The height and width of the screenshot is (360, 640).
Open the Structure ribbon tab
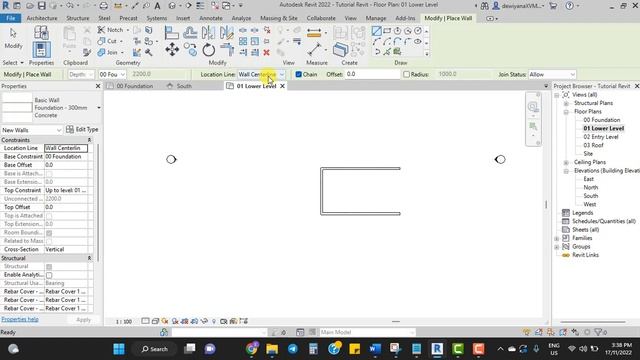coord(78,18)
